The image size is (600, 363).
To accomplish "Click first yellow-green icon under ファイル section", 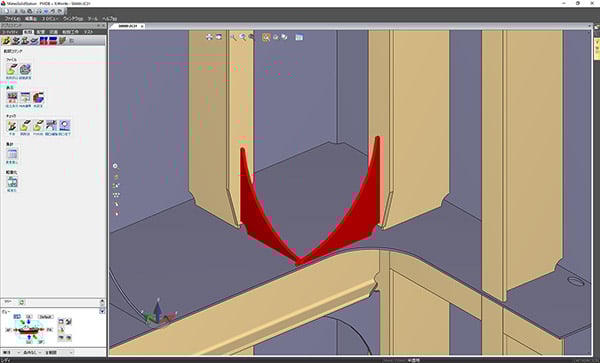I will tap(12, 70).
